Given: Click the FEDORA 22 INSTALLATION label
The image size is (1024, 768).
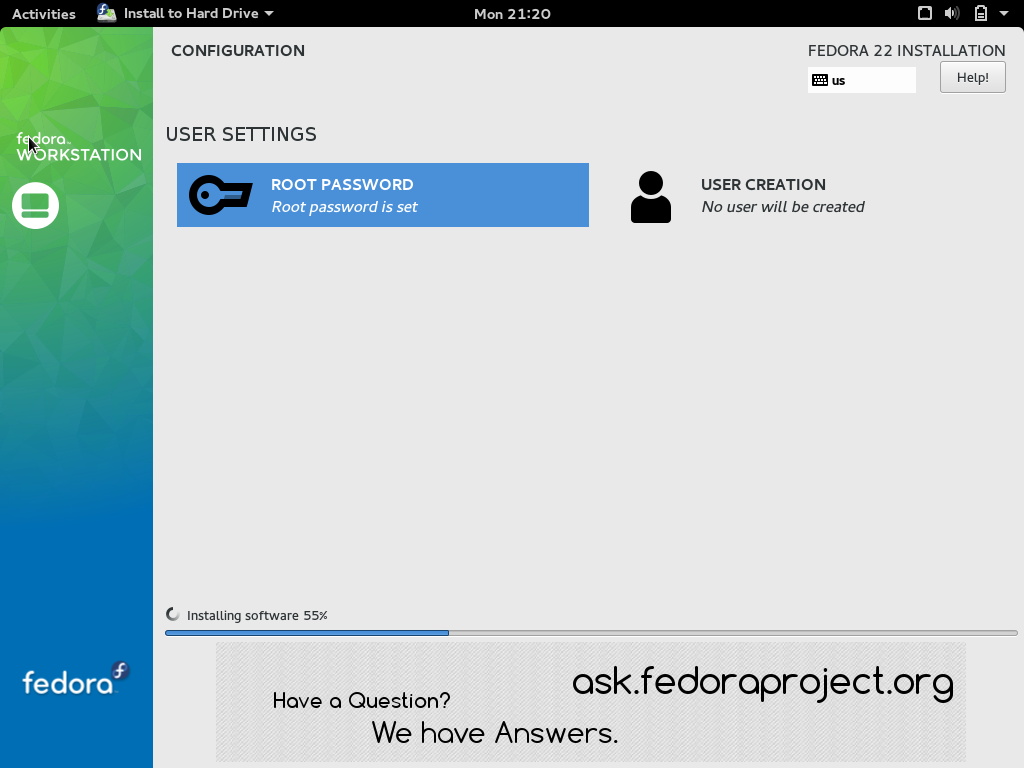Looking at the screenshot, I should tap(906, 51).
